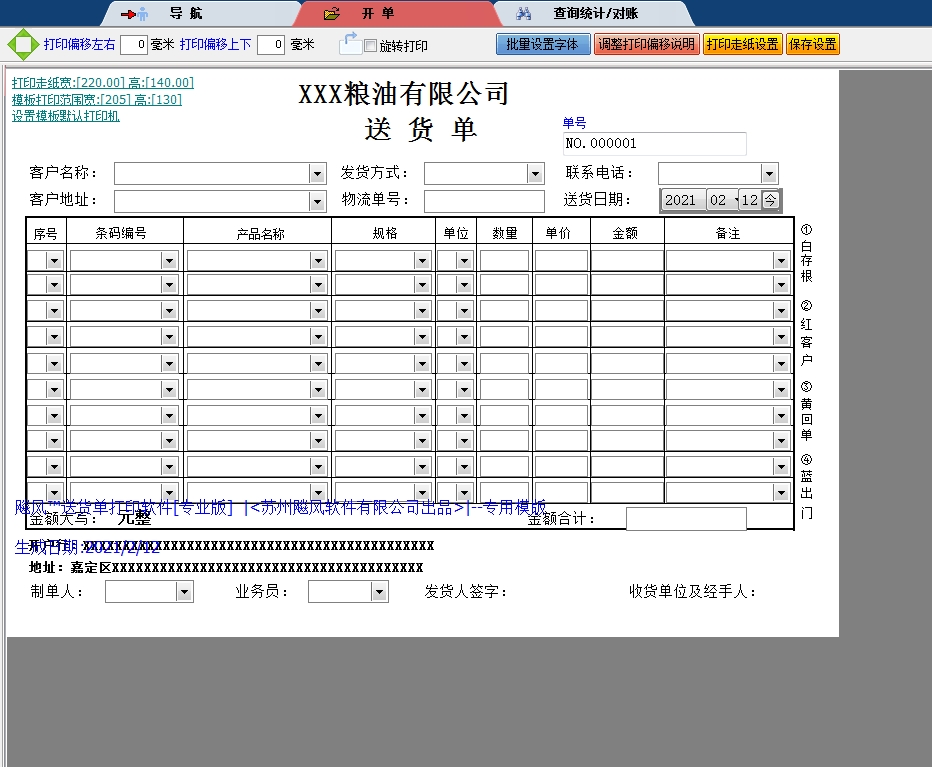The height and width of the screenshot is (767, 932).
Task: Click the 金额合计 total field
Action: click(x=686, y=519)
